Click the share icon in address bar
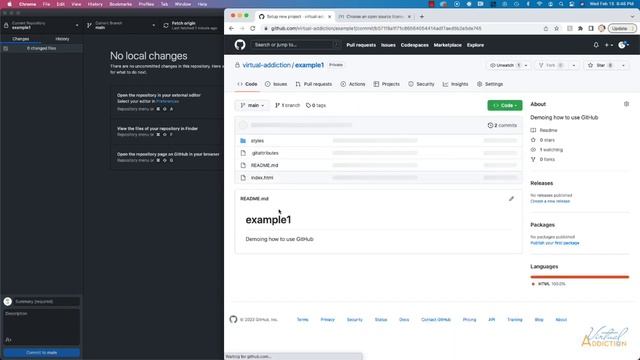 click(546, 29)
